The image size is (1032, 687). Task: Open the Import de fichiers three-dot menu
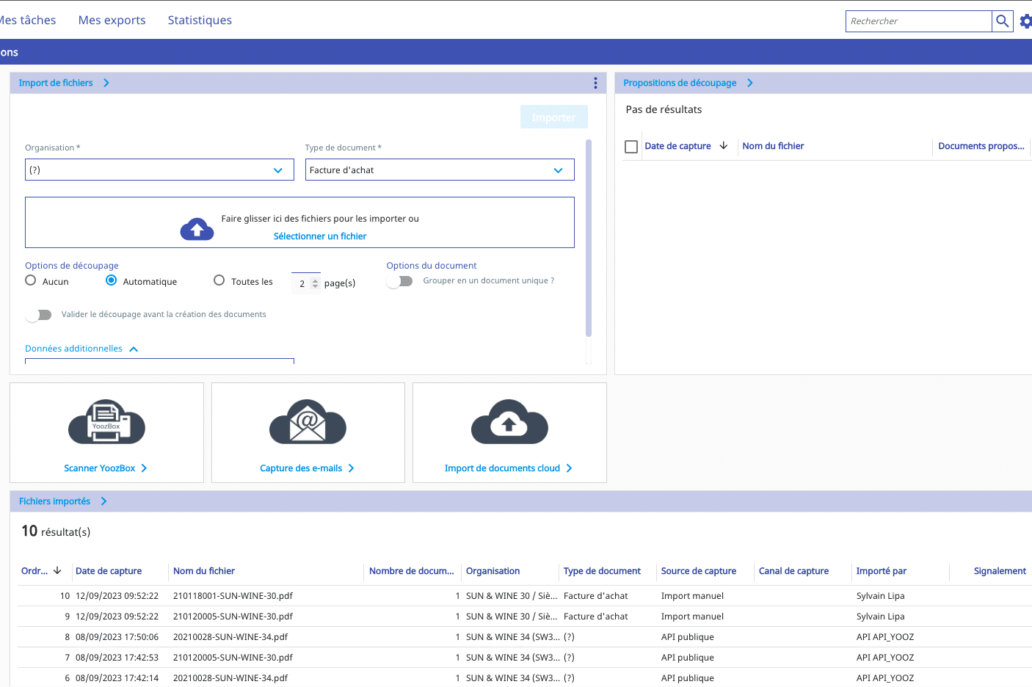pos(595,83)
